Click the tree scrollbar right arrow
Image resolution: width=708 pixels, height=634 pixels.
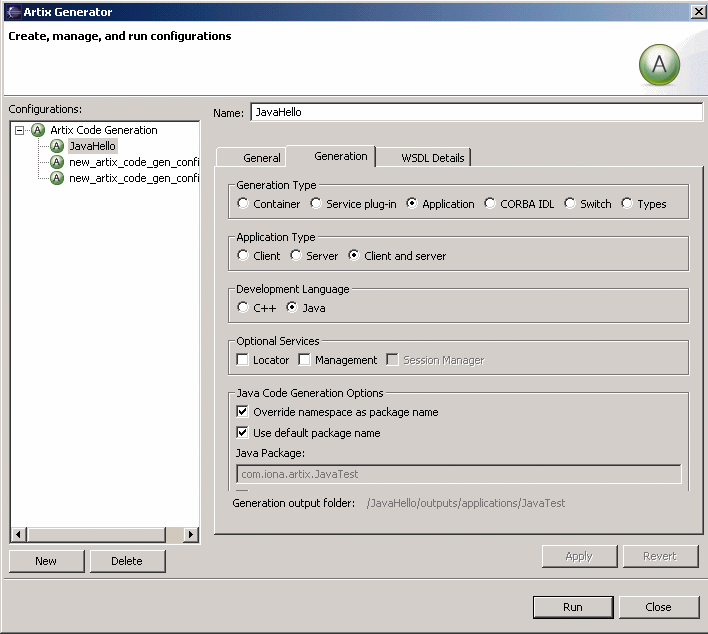(x=191, y=535)
